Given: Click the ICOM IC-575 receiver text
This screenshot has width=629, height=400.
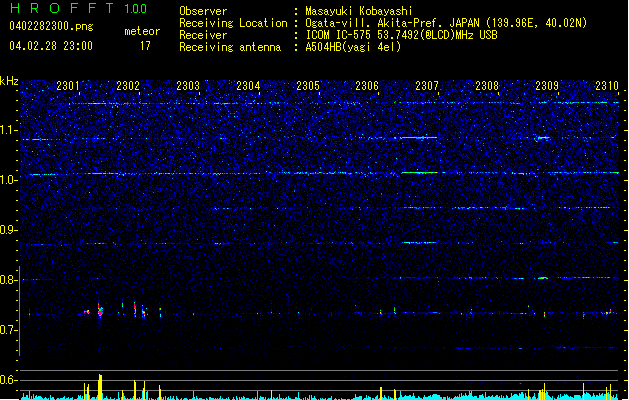Looking at the screenshot, I should pos(401,35).
